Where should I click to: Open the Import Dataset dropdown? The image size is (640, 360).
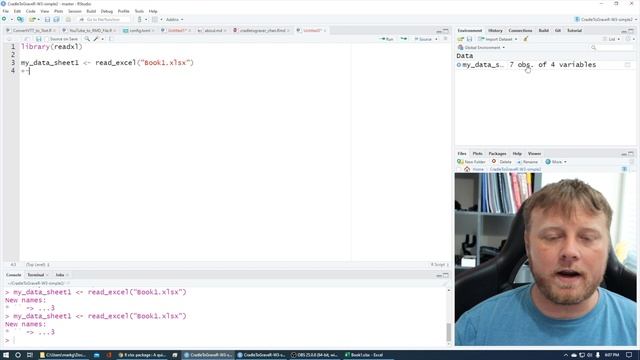click(x=498, y=39)
